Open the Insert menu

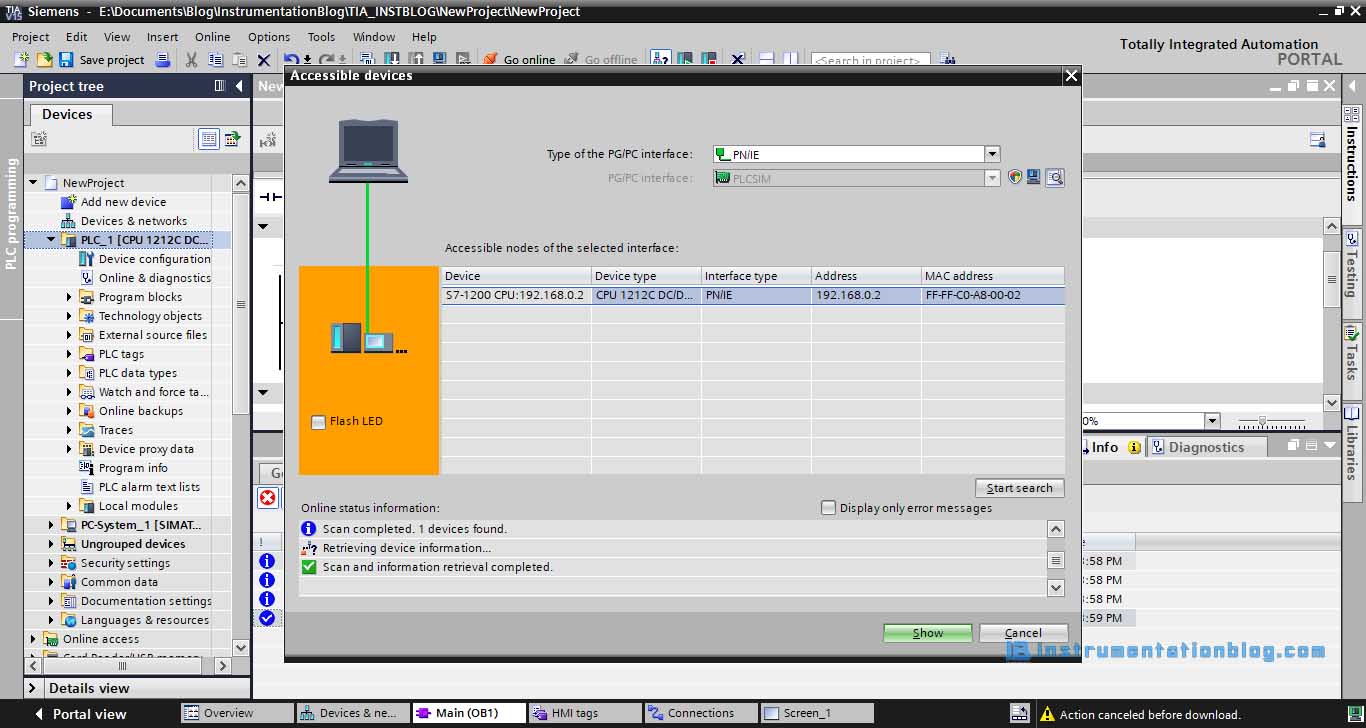(163, 37)
